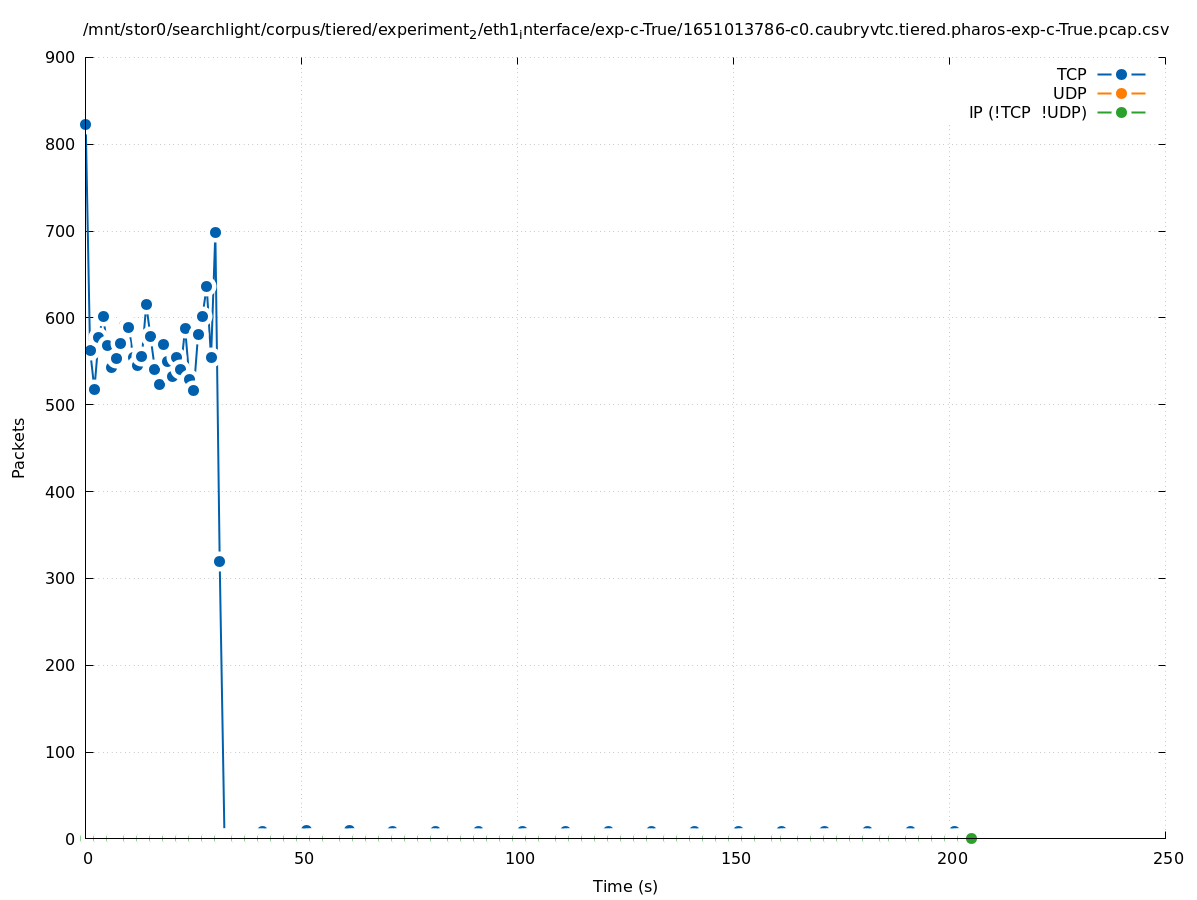
Task: Click the Packets y-axis label
Action: 19,448
